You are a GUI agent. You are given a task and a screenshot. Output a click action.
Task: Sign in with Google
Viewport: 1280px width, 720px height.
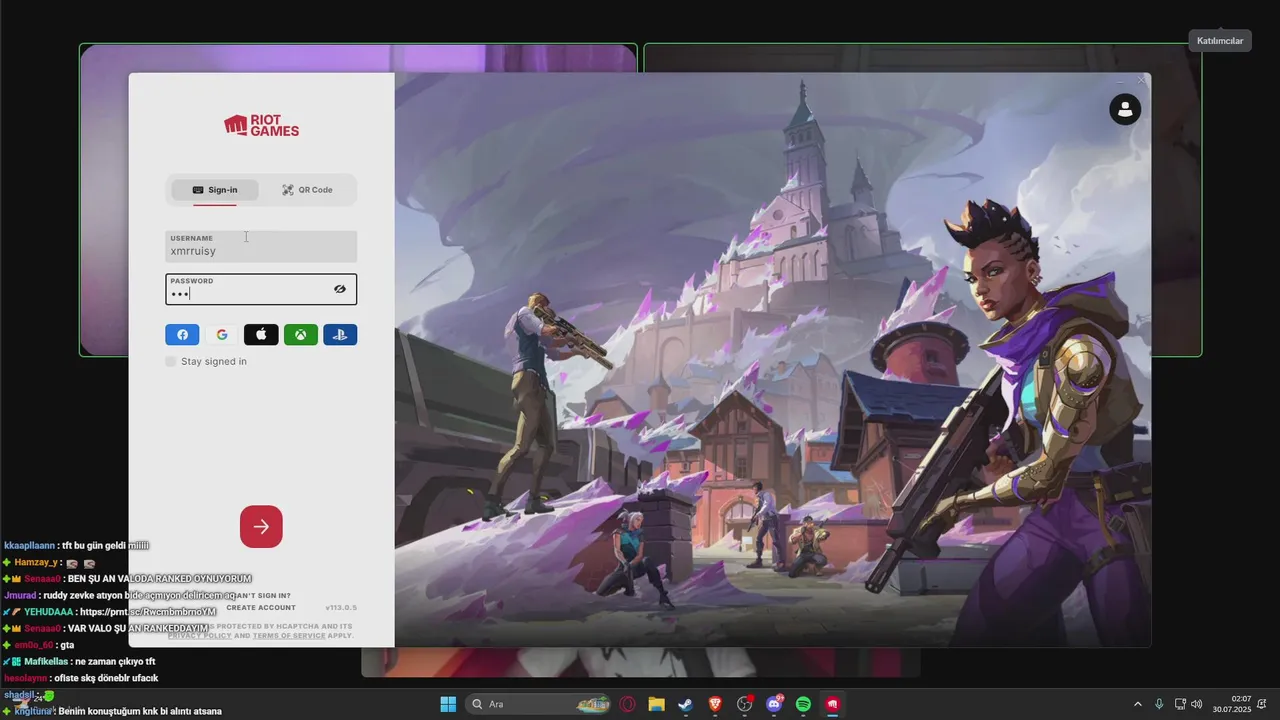pyautogui.click(x=222, y=335)
